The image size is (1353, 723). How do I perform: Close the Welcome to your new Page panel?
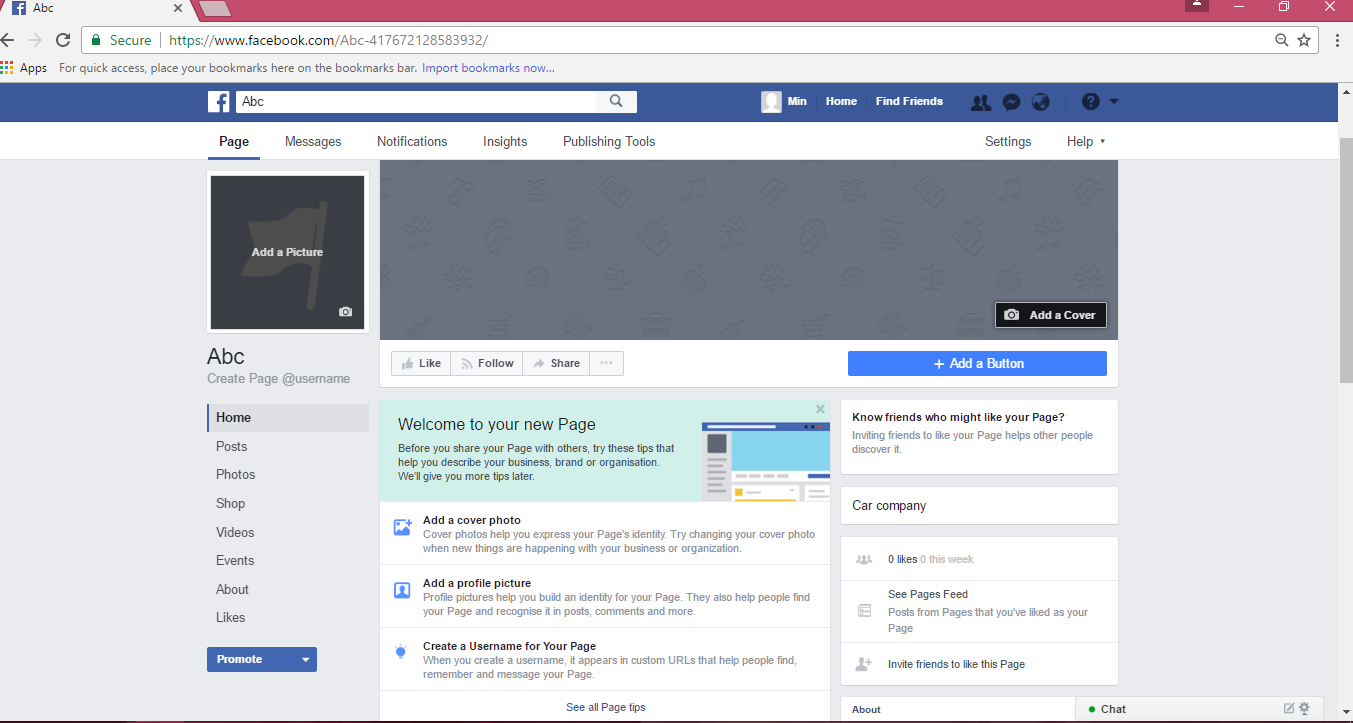820,409
